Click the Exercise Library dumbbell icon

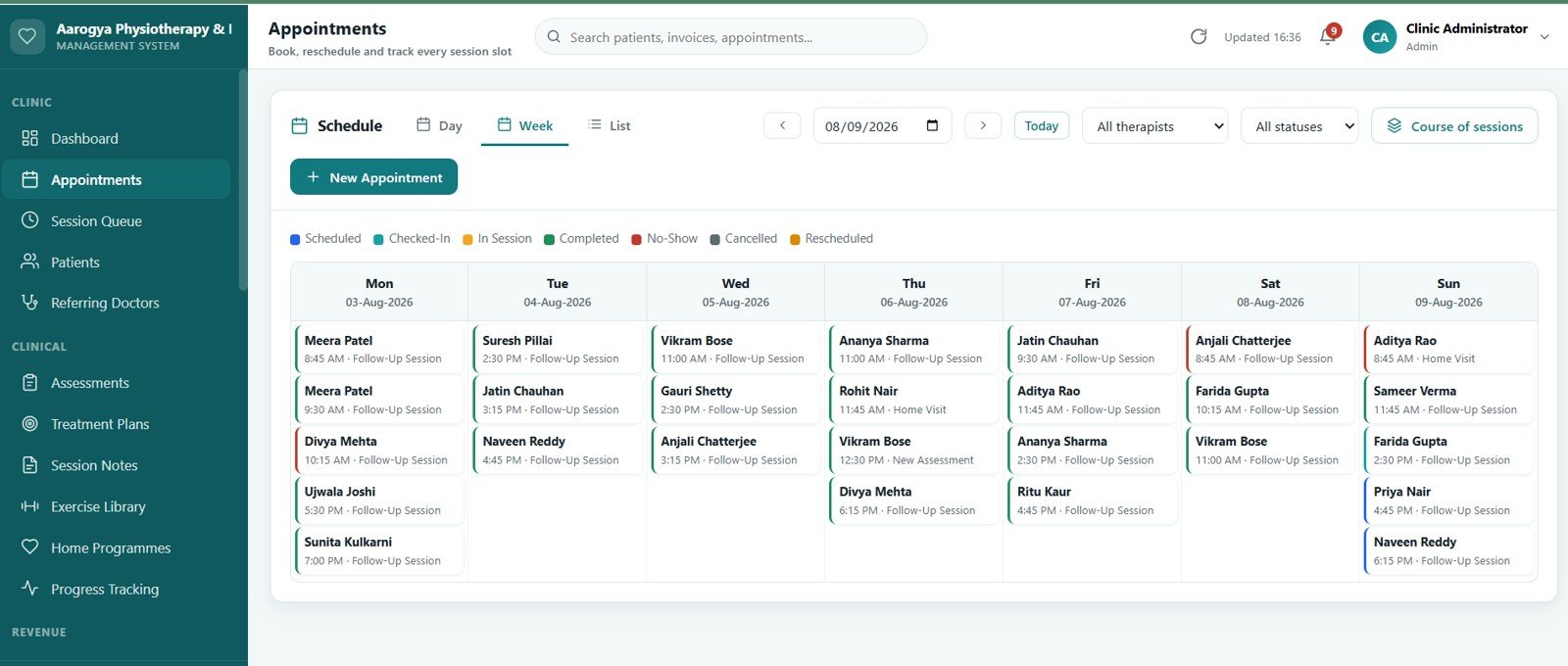tap(30, 506)
